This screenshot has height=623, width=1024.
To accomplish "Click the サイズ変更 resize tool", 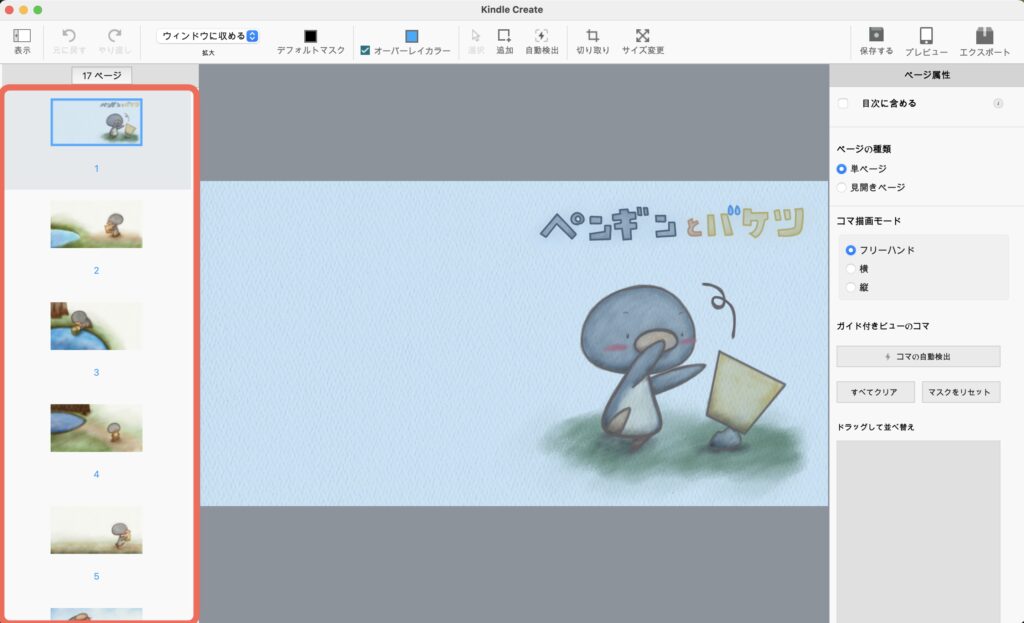I will 643,35.
